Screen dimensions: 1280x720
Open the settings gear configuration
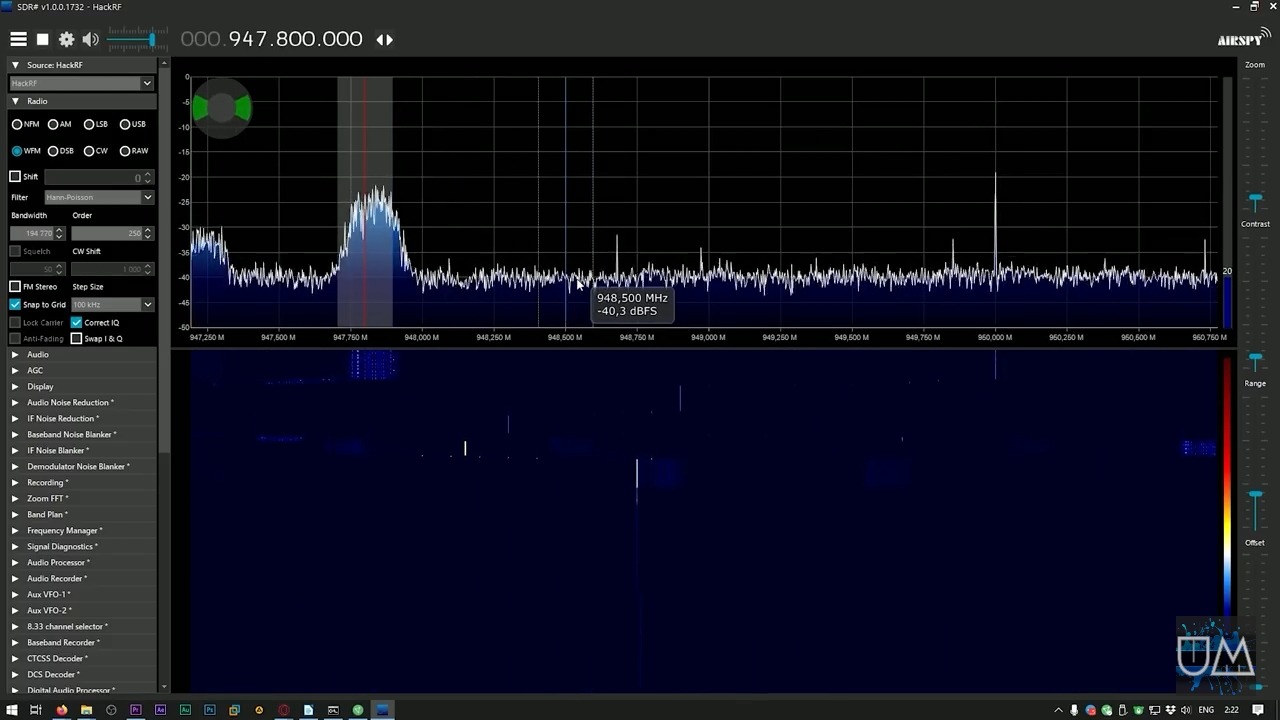click(67, 39)
